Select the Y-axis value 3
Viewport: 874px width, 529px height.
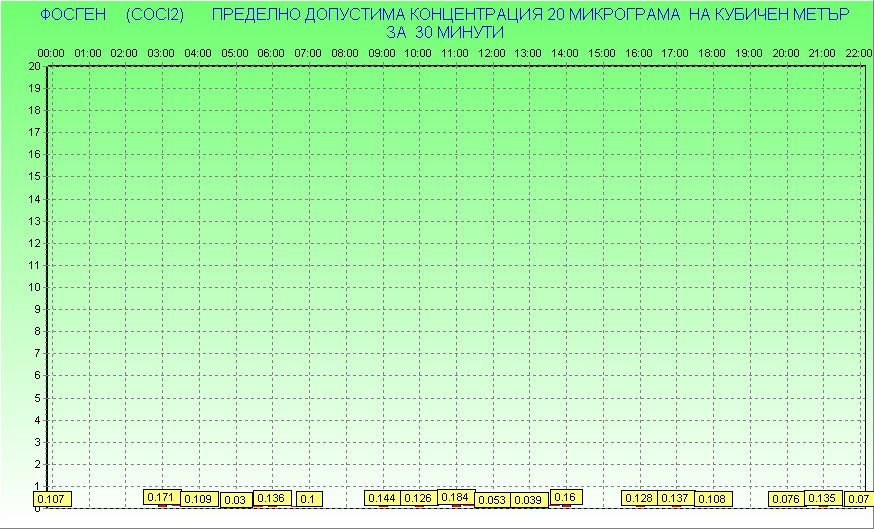[x=37, y=442]
